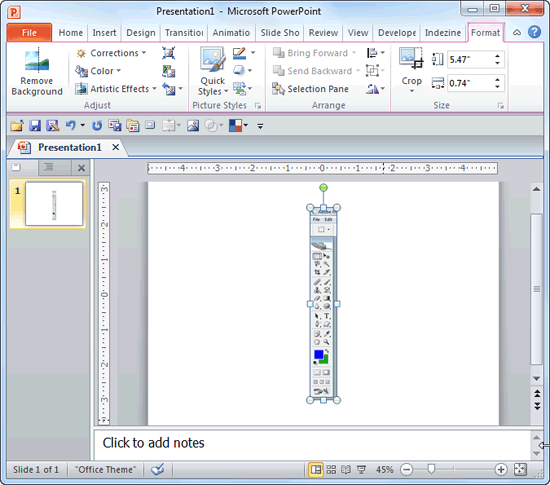
Task: Click Picture Layout icon
Action: coord(240,89)
